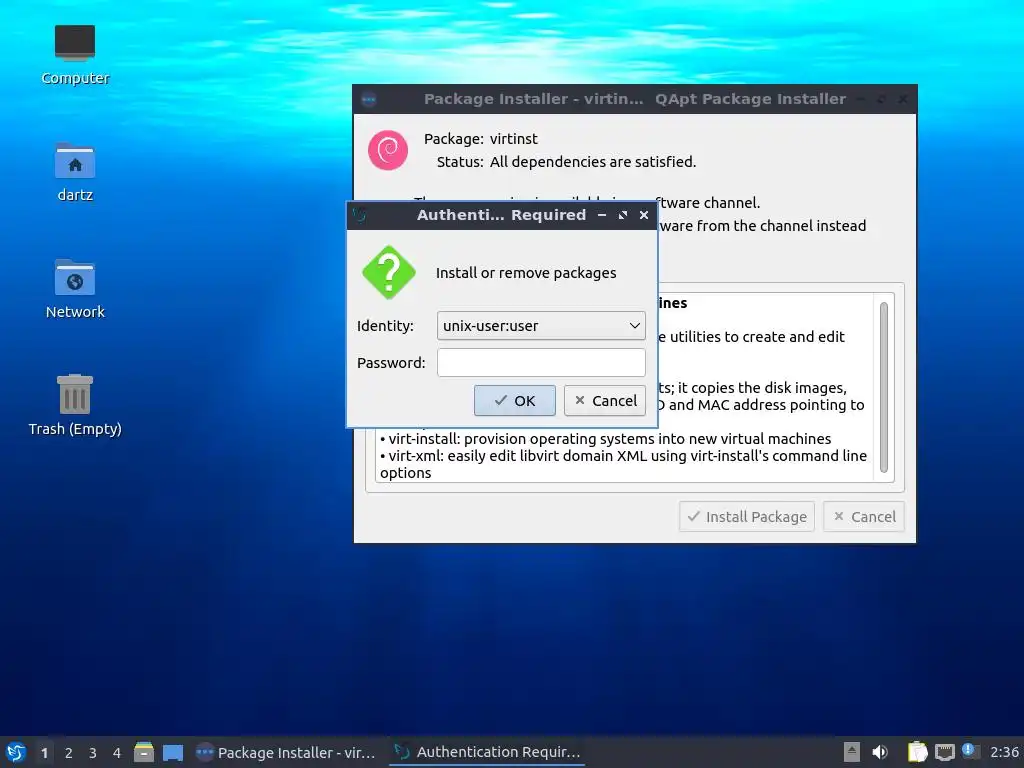The image size is (1024, 768).
Task: Open the Lubuntu start menu
Action: (16, 752)
